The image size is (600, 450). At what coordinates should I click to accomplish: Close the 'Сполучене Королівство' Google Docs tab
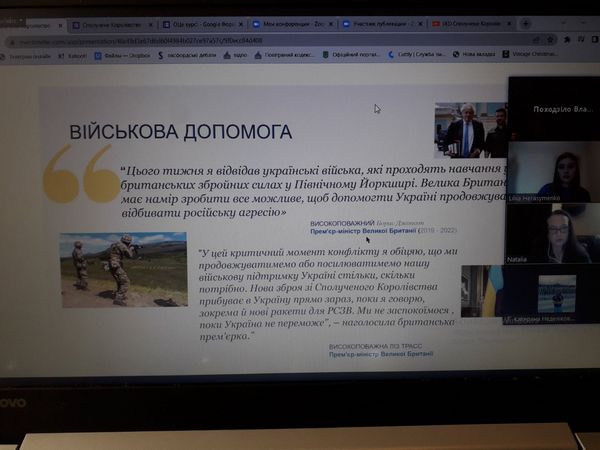(150, 25)
